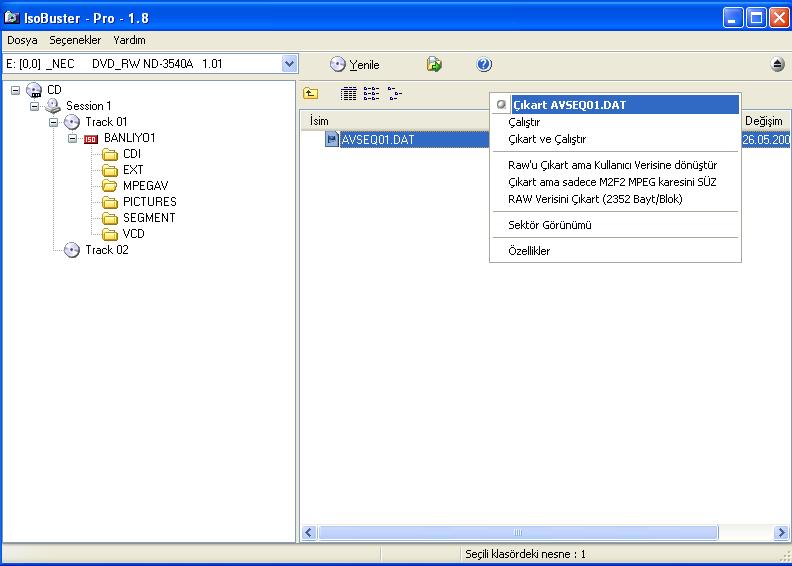
Task: Switch to the tree details view icon
Action: (x=395, y=94)
